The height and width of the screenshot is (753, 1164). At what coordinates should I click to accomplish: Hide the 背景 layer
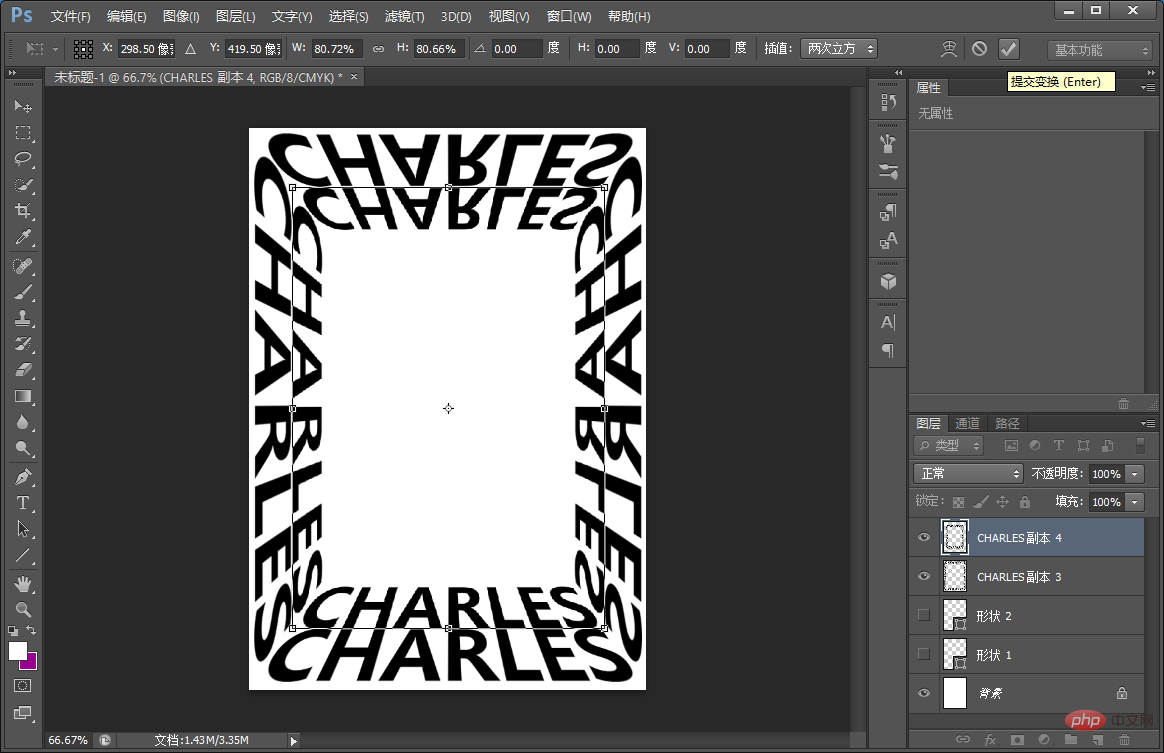tap(923, 693)
